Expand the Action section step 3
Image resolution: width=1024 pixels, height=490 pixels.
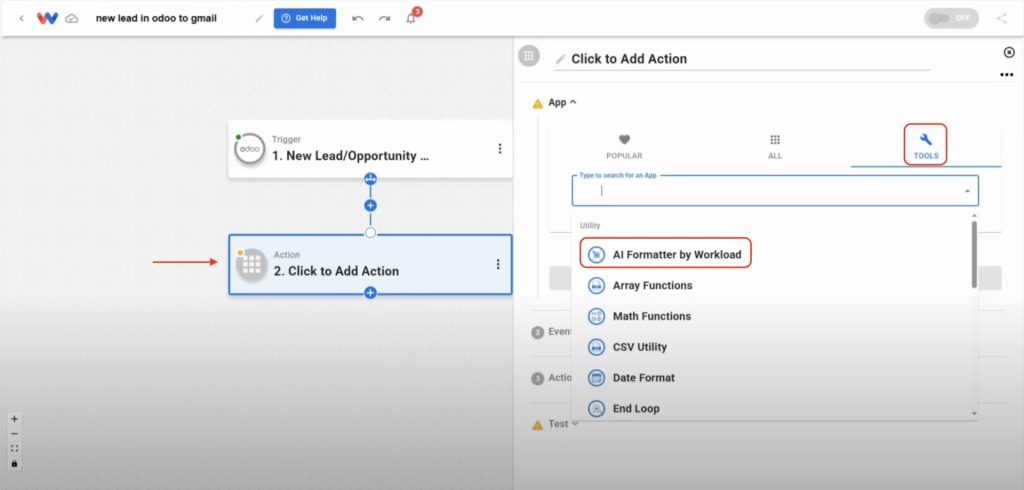pos(552,378)
